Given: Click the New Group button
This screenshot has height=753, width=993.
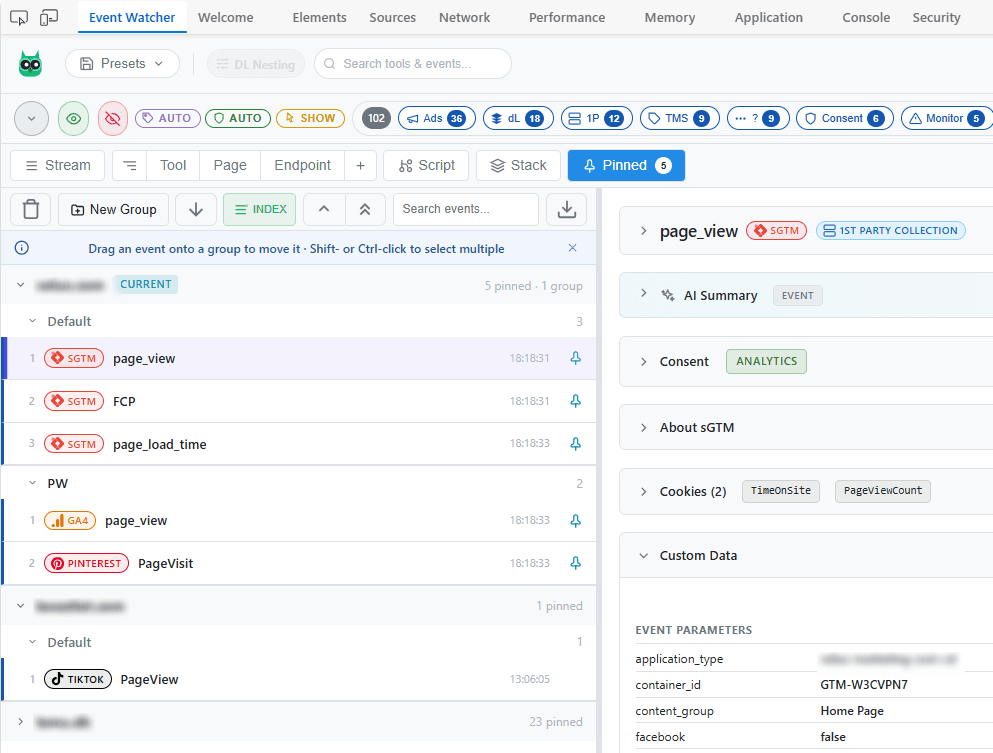Looking at the screenshot, I should click(113, 210).
